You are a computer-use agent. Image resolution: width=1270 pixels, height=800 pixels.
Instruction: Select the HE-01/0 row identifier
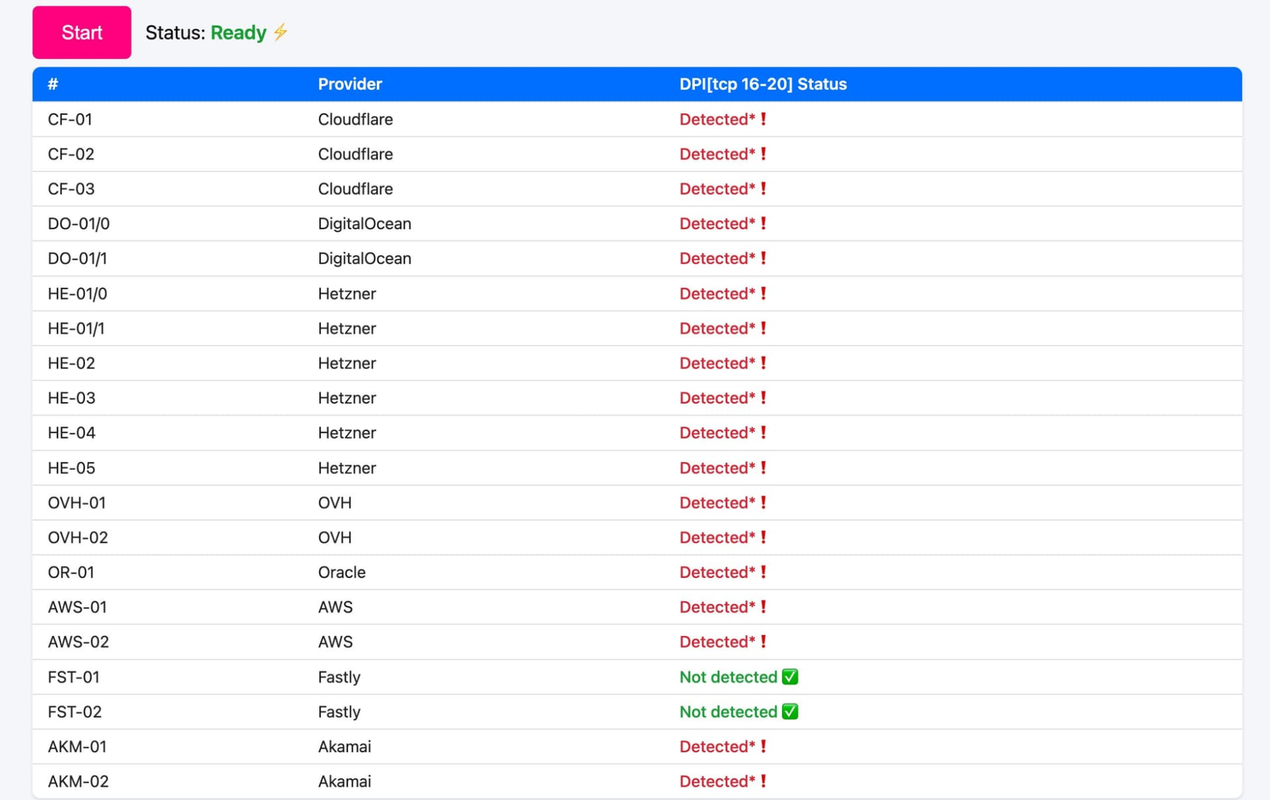[x=78, y=294]
